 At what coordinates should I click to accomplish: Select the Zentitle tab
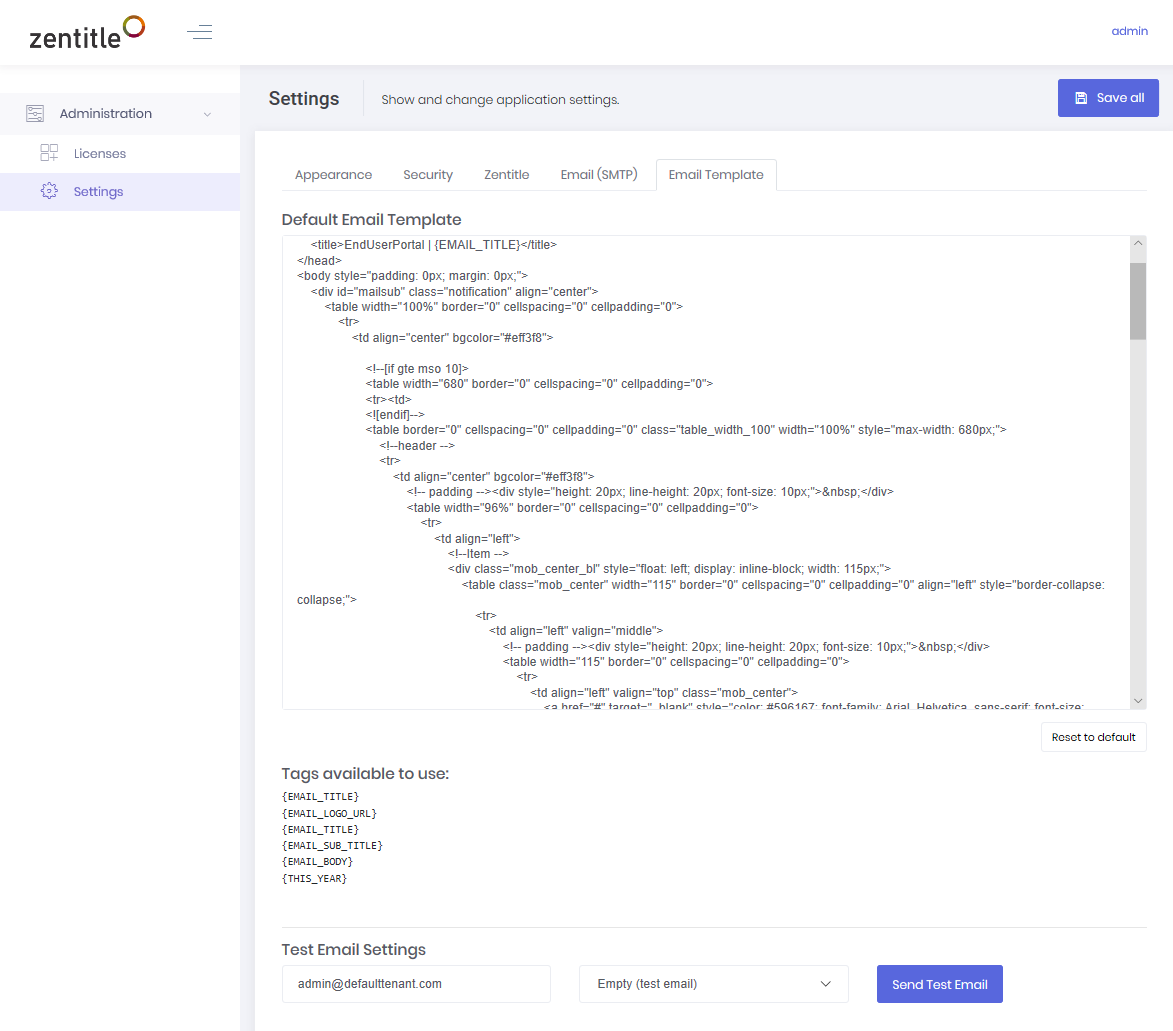[506, 175]
